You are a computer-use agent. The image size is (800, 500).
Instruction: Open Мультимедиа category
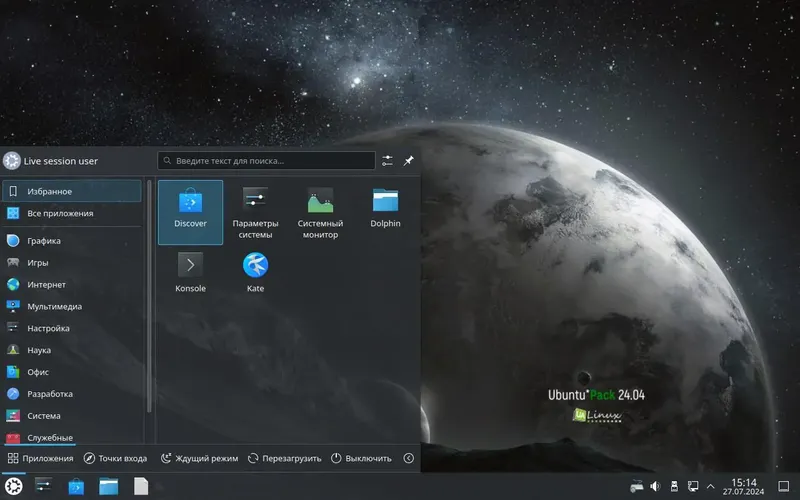(72, 307)
